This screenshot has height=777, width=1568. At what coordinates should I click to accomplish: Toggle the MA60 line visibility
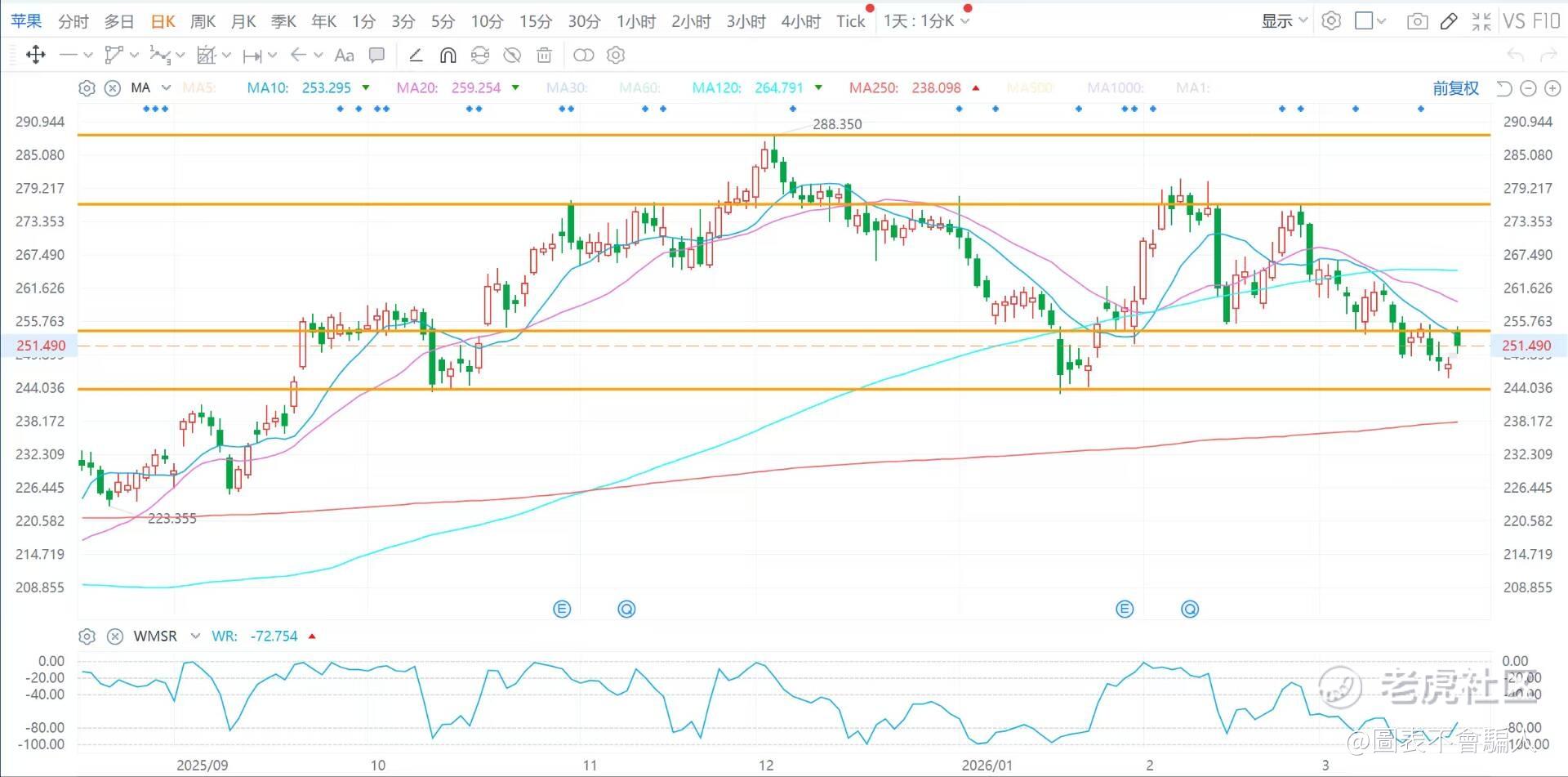(639, 87)
